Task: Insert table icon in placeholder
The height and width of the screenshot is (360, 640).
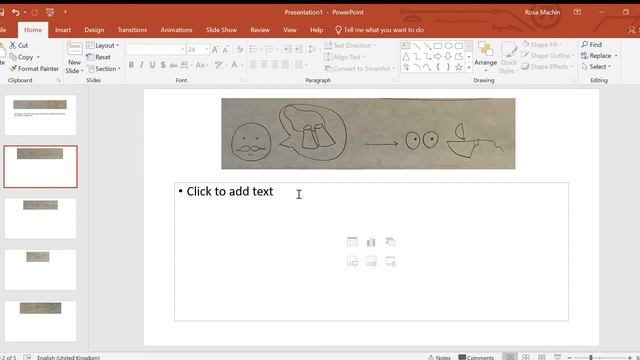Action: [352, 242]
